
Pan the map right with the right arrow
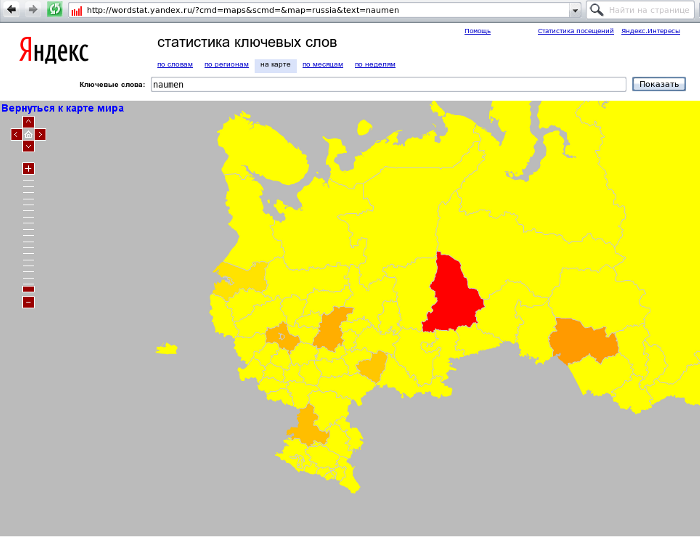click(40, 134)
